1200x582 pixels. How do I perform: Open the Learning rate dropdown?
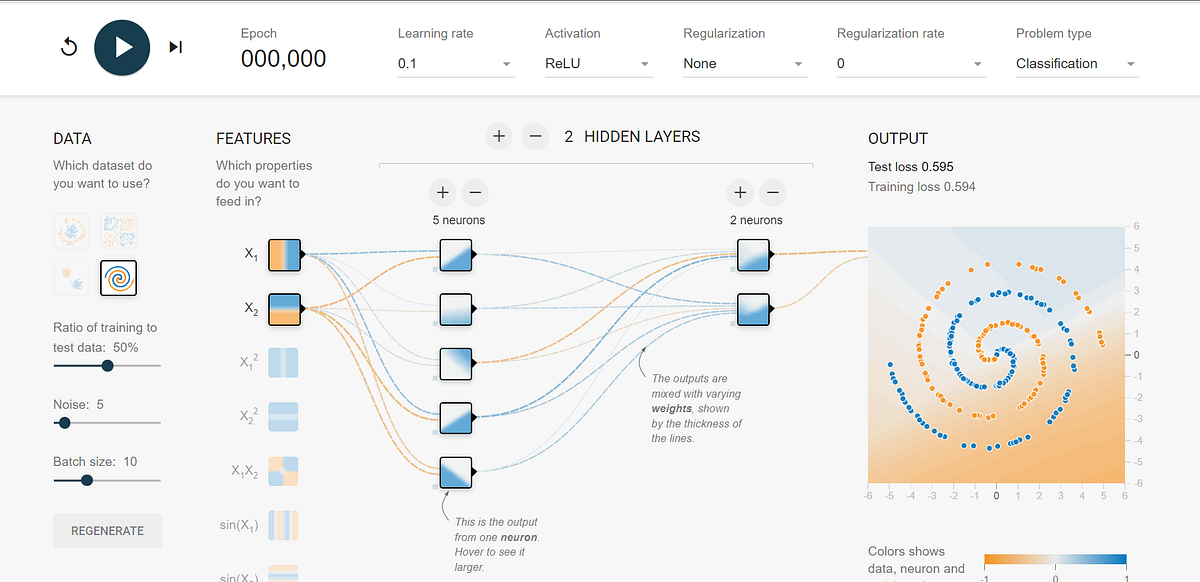point(455,63)
